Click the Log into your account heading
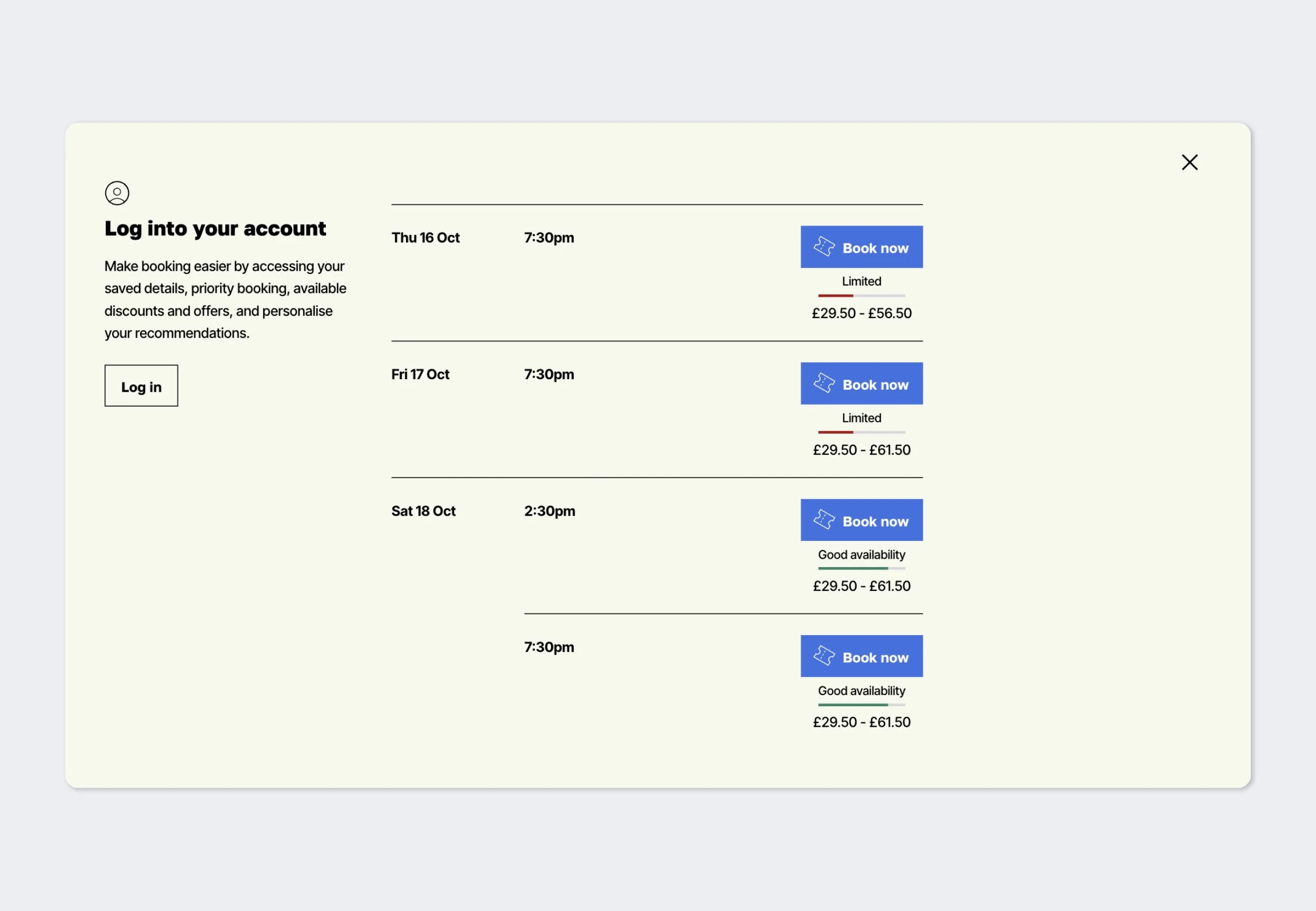The width and height of the screenshot is (1316, 911). pos(215,227)
